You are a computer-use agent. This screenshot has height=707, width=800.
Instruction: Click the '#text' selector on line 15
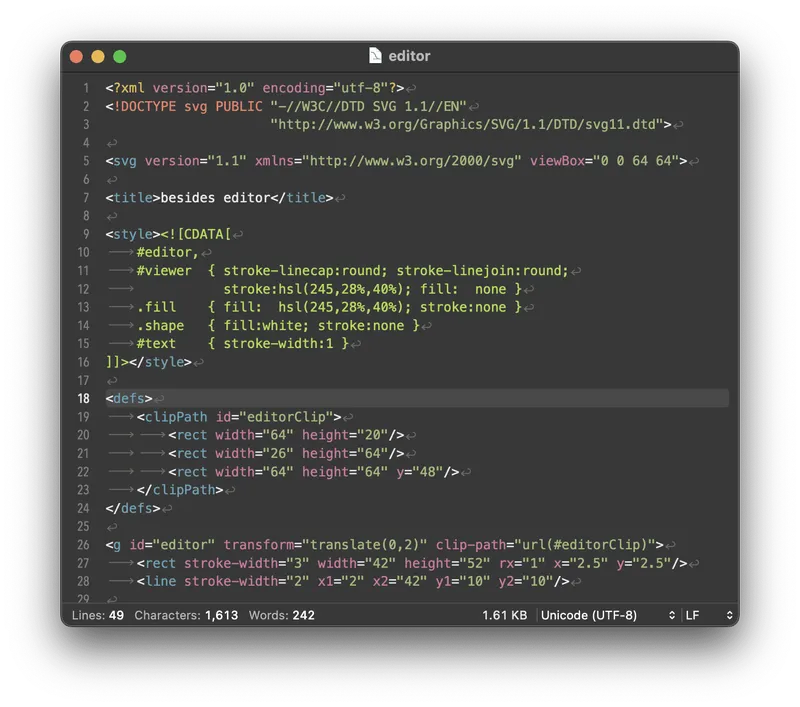click(x=156, y=344)
